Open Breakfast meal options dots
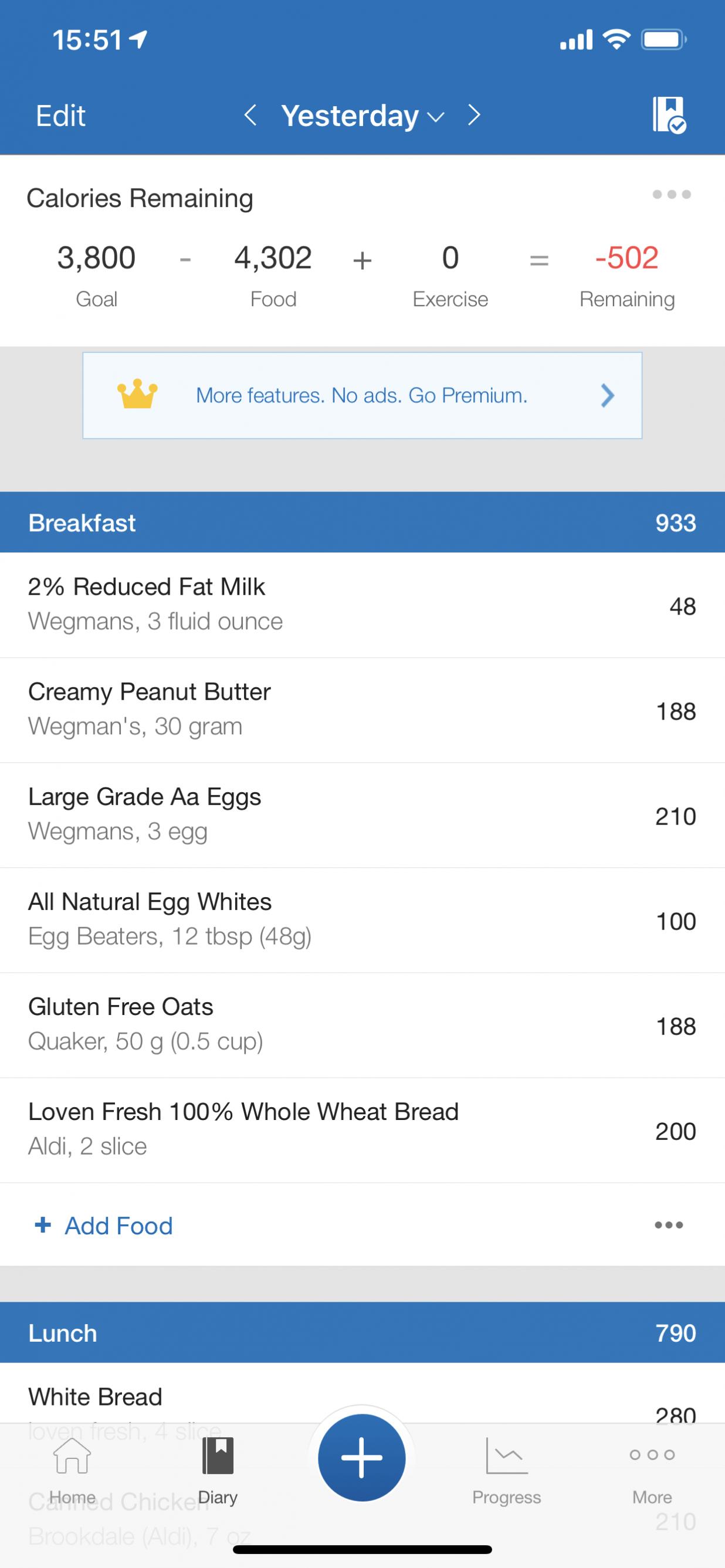The height and width of the screenshot is (1568, 725). (668, 1226)
